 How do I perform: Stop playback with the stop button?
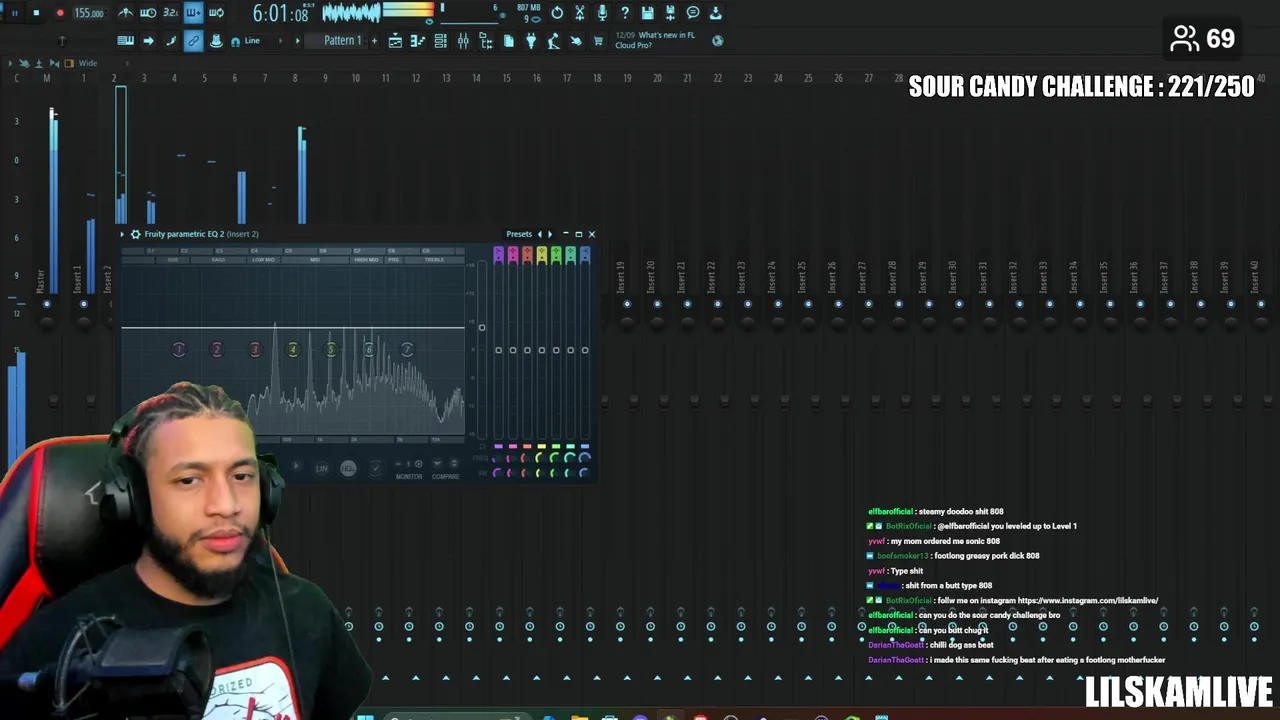coord(37,13)
